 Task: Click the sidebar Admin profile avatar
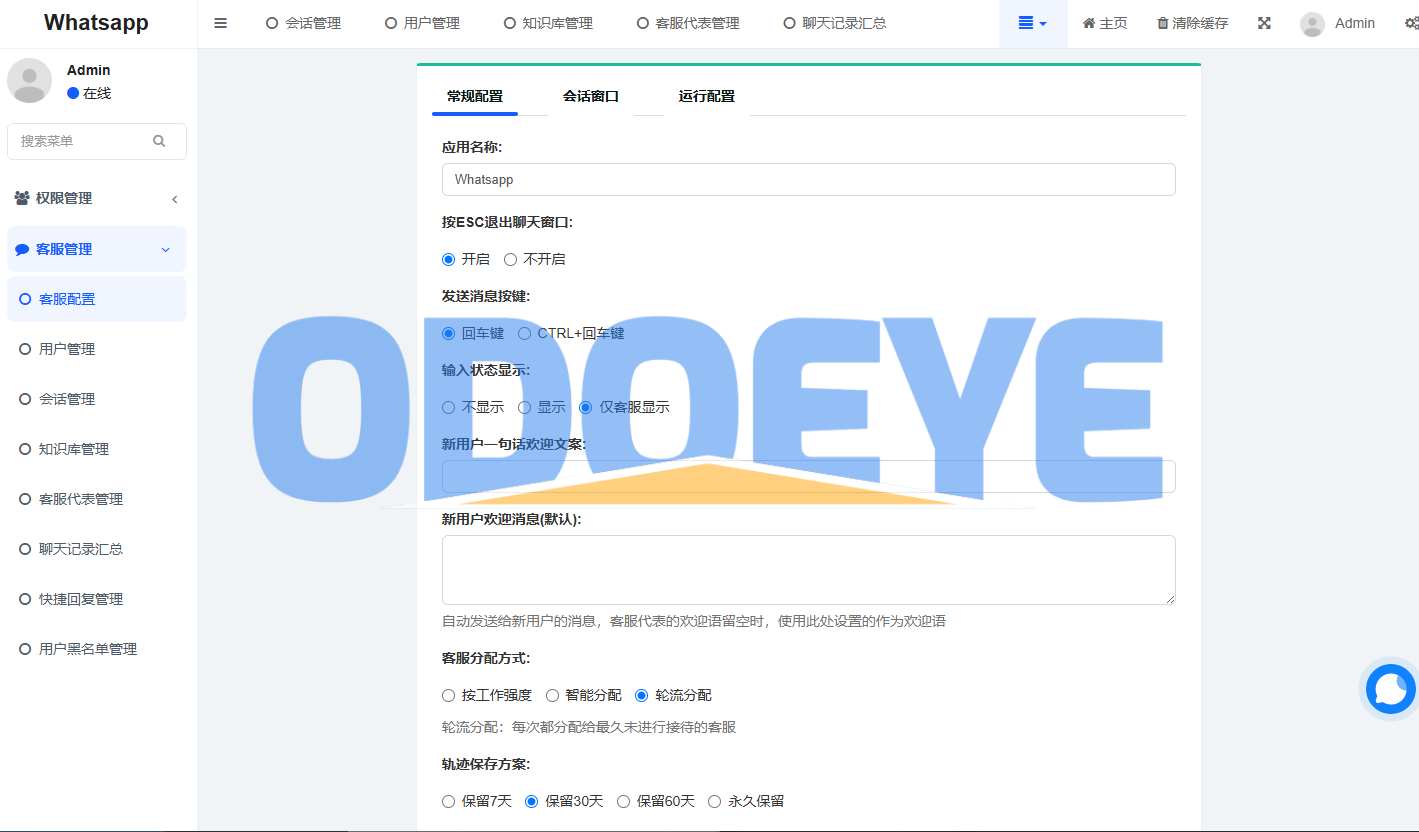(x=30, y=80)
